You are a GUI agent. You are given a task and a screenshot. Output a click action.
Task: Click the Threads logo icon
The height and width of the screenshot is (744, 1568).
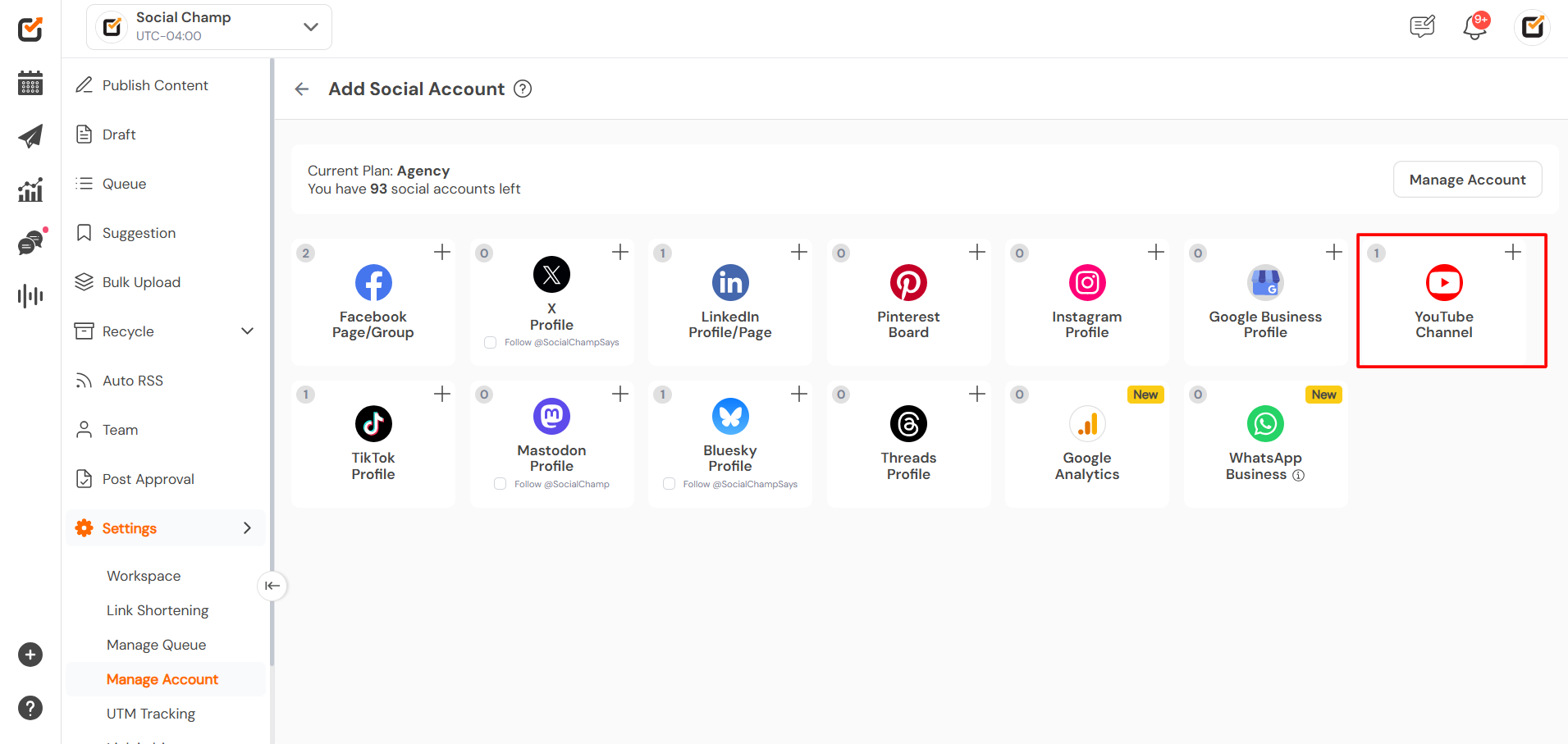click(908, 424)
